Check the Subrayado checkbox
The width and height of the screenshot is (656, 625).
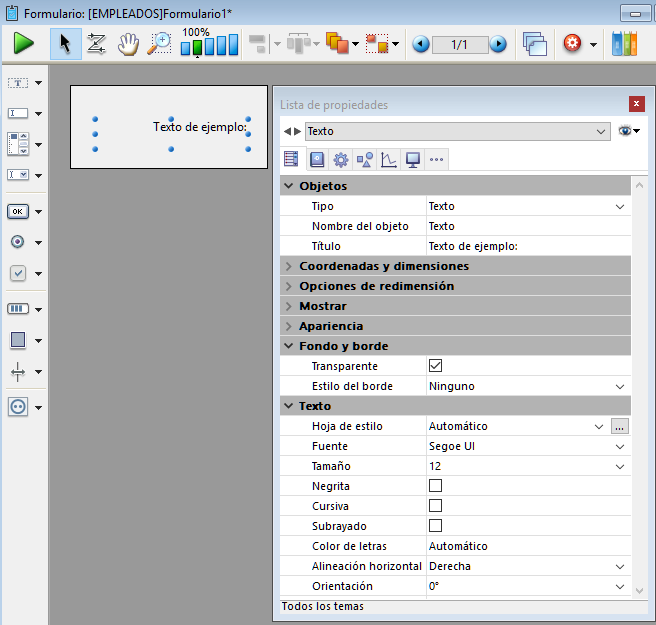(435, 526)
